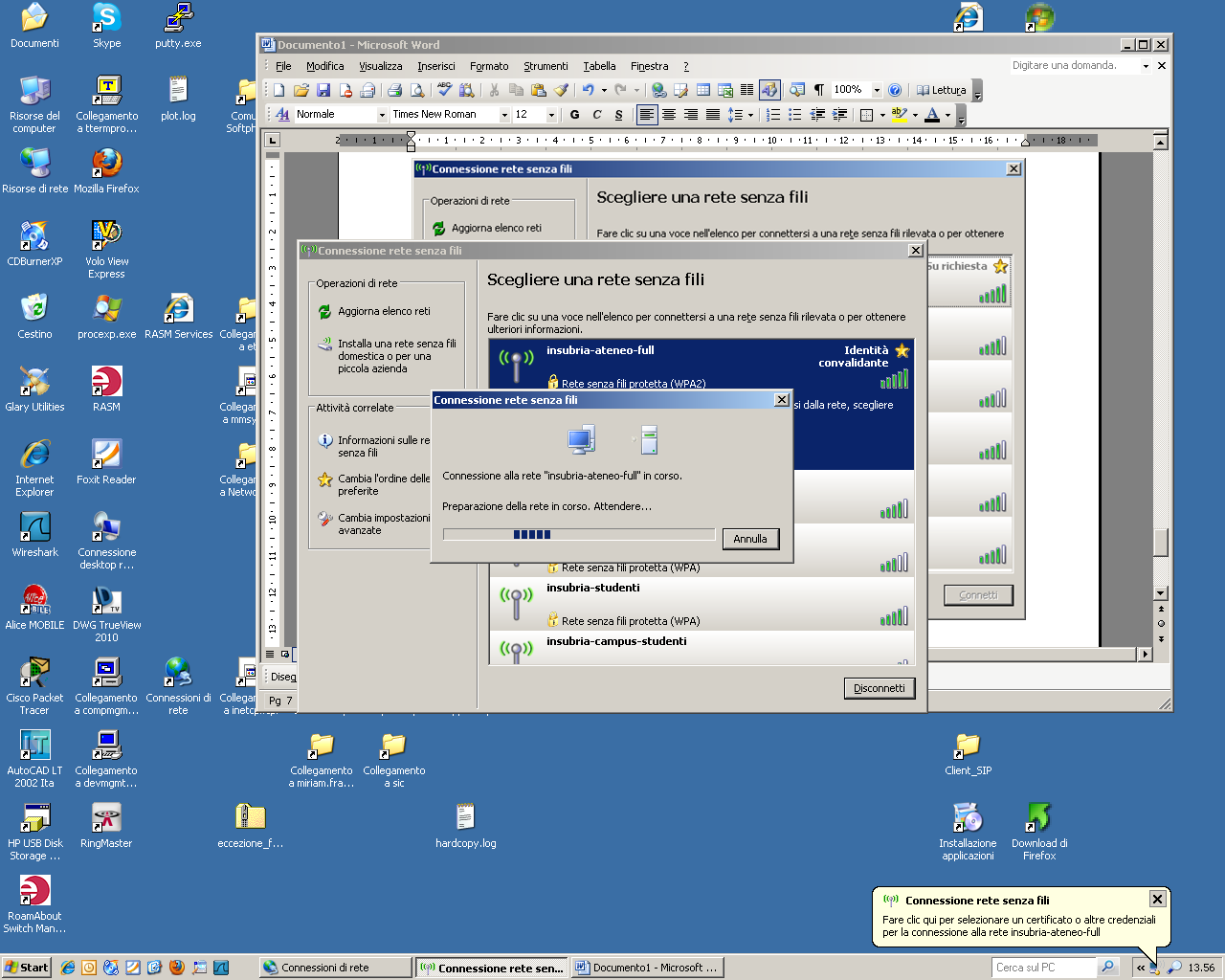Viewport: 1225px width, 980px height.
Task: Select Justify paragraph alignment
Action: pyautogui.click(x=713, y=115)
